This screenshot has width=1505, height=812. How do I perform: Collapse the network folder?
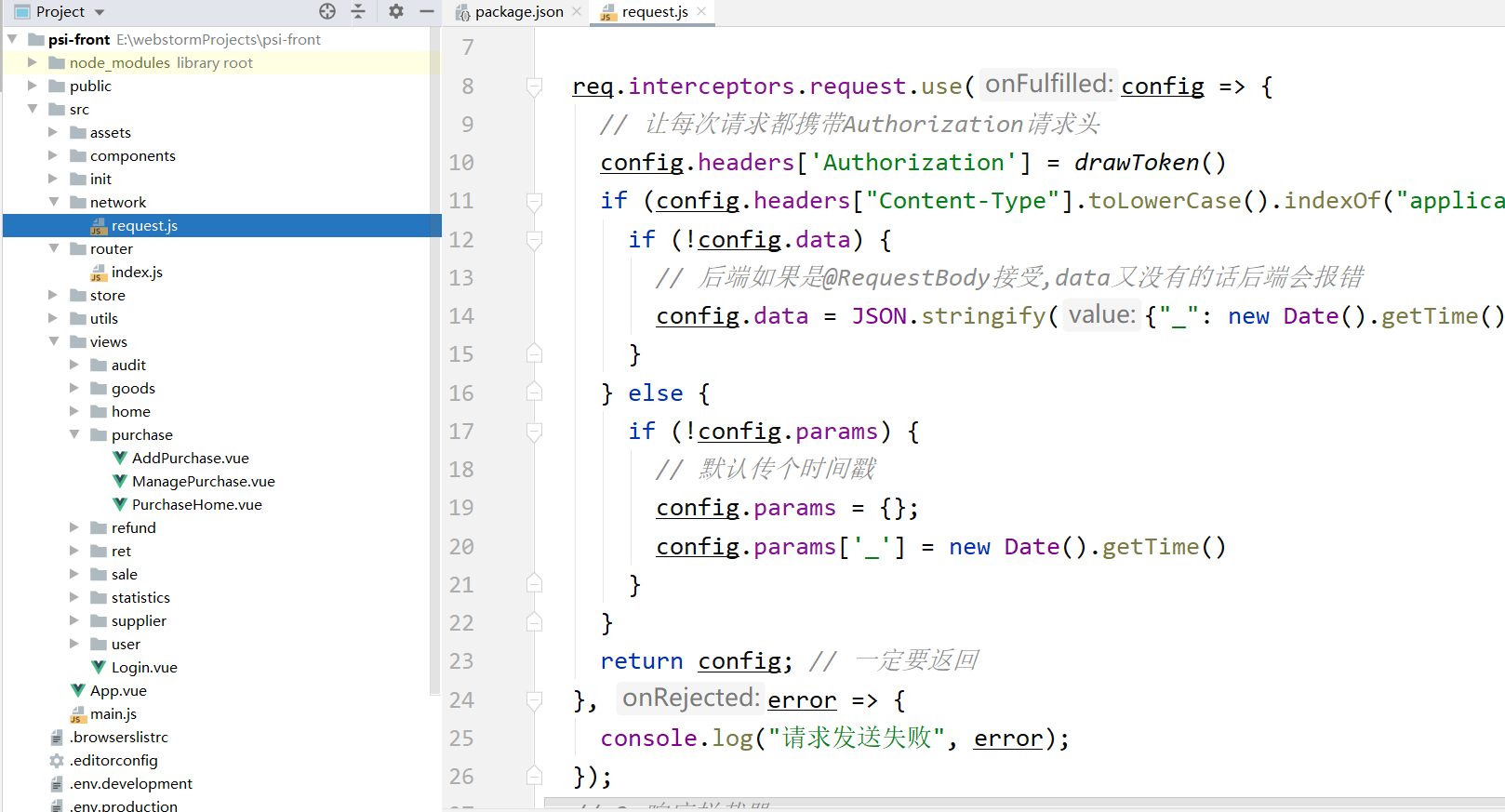pyautogui.click(x=53, y=202)
